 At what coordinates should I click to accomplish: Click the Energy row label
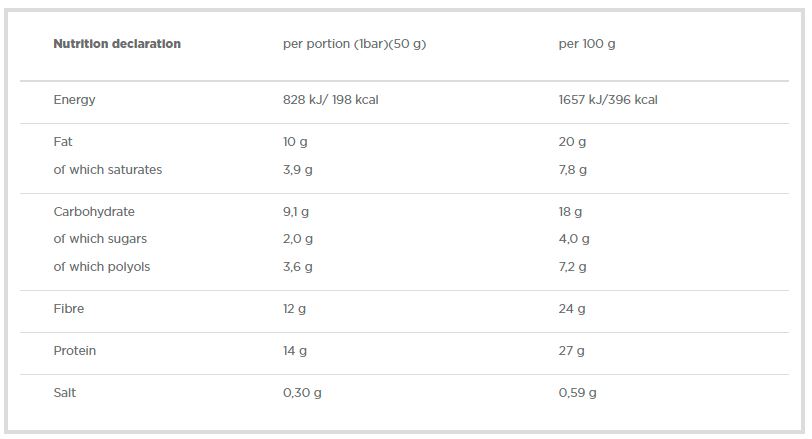(x=74, y=100)
